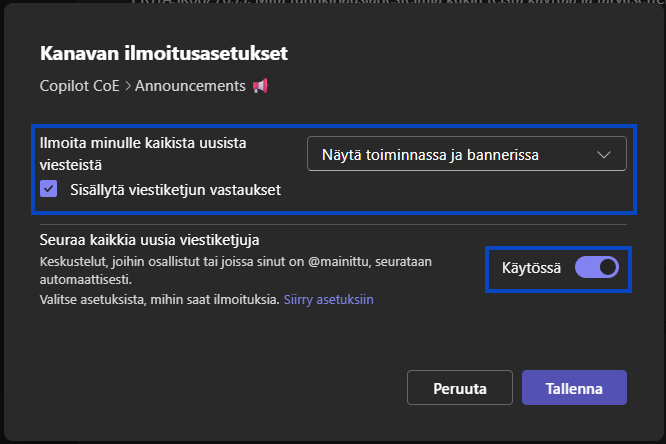Toggle the Sisällytä viestiketjun vastaukset checkbox
This screenshot has height=444, width=666.
point(49,189)
